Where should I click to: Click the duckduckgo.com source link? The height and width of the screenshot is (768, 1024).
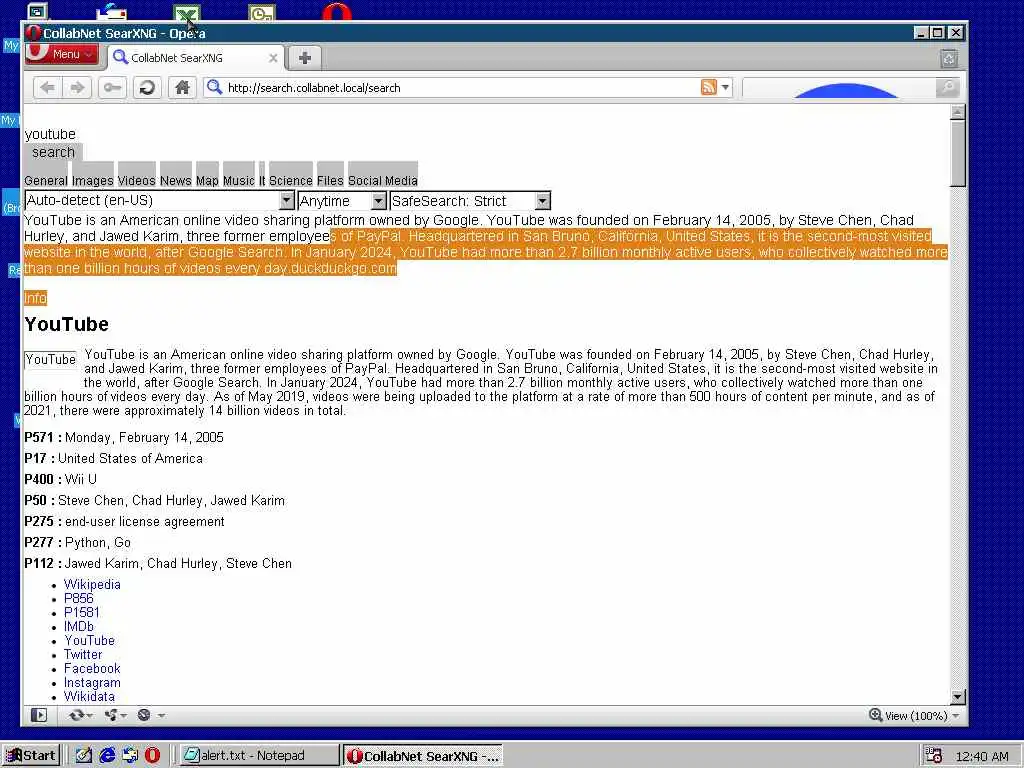pyautogui.click(x=344, y=268)
